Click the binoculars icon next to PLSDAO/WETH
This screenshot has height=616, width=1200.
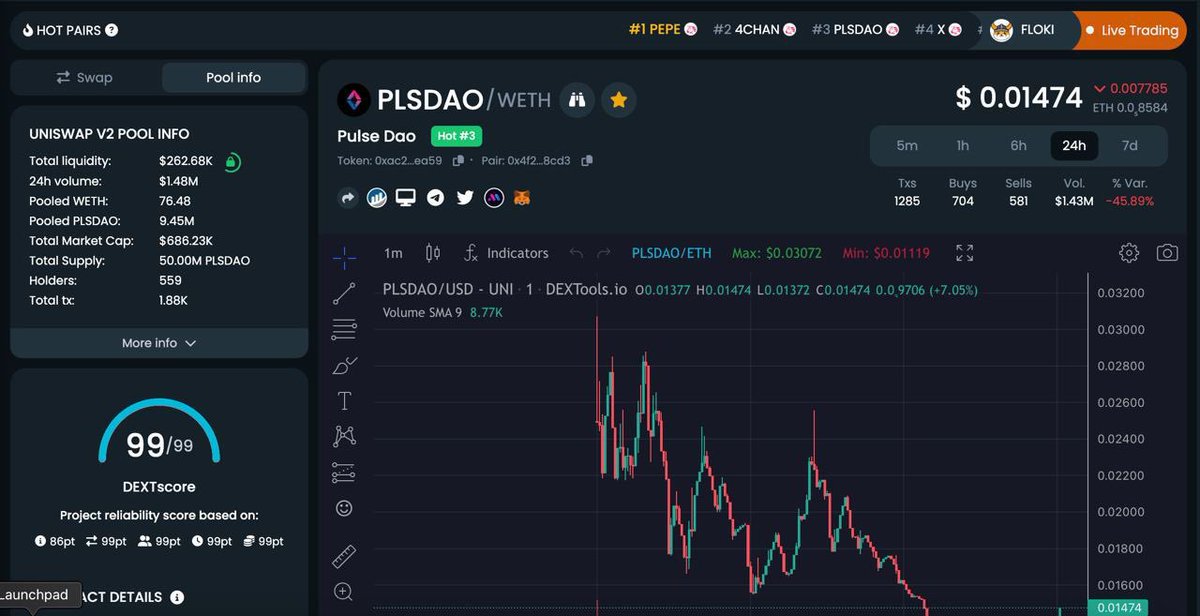[577, 99]
